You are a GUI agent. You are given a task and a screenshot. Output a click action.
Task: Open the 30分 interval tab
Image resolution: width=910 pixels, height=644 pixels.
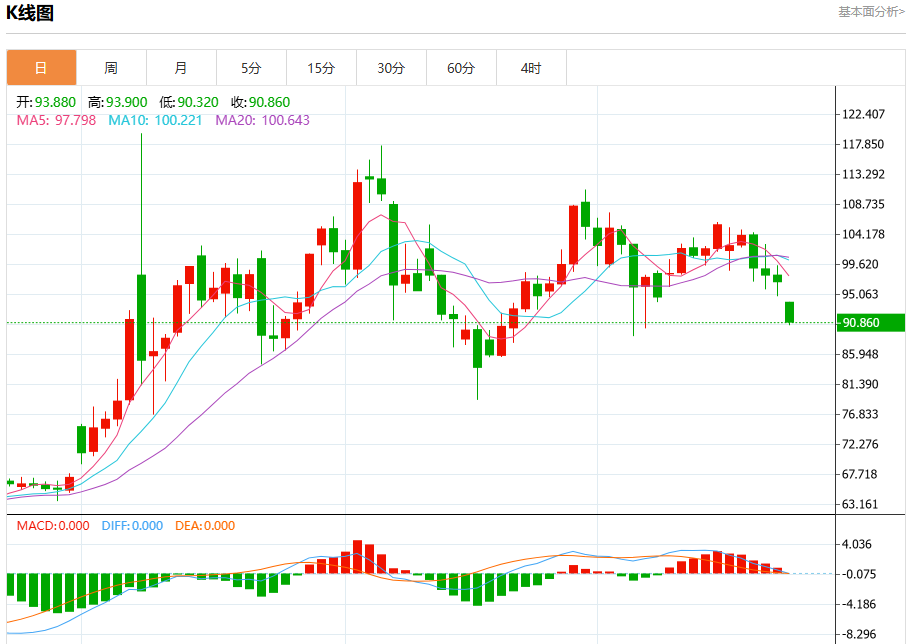point(391,68)
